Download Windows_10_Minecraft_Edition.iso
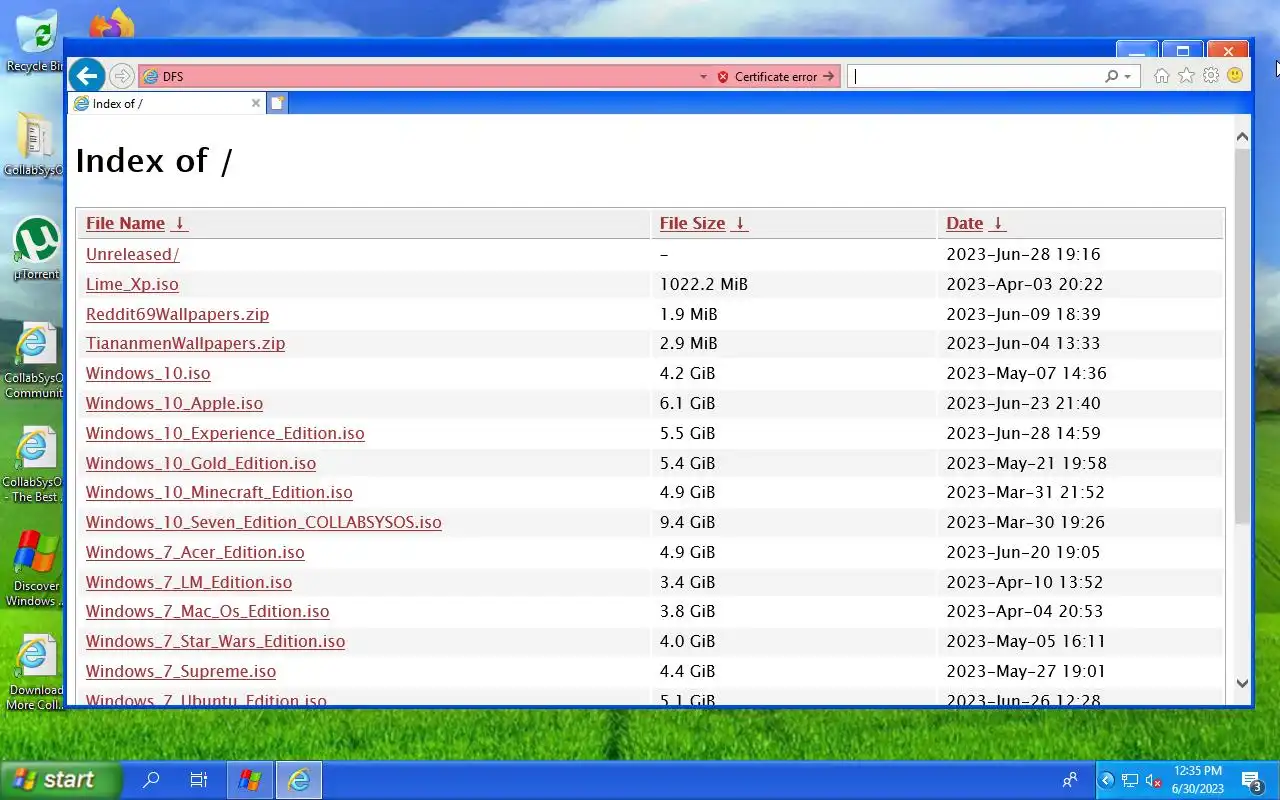The image size is (1280, 800). coord(219,492)
